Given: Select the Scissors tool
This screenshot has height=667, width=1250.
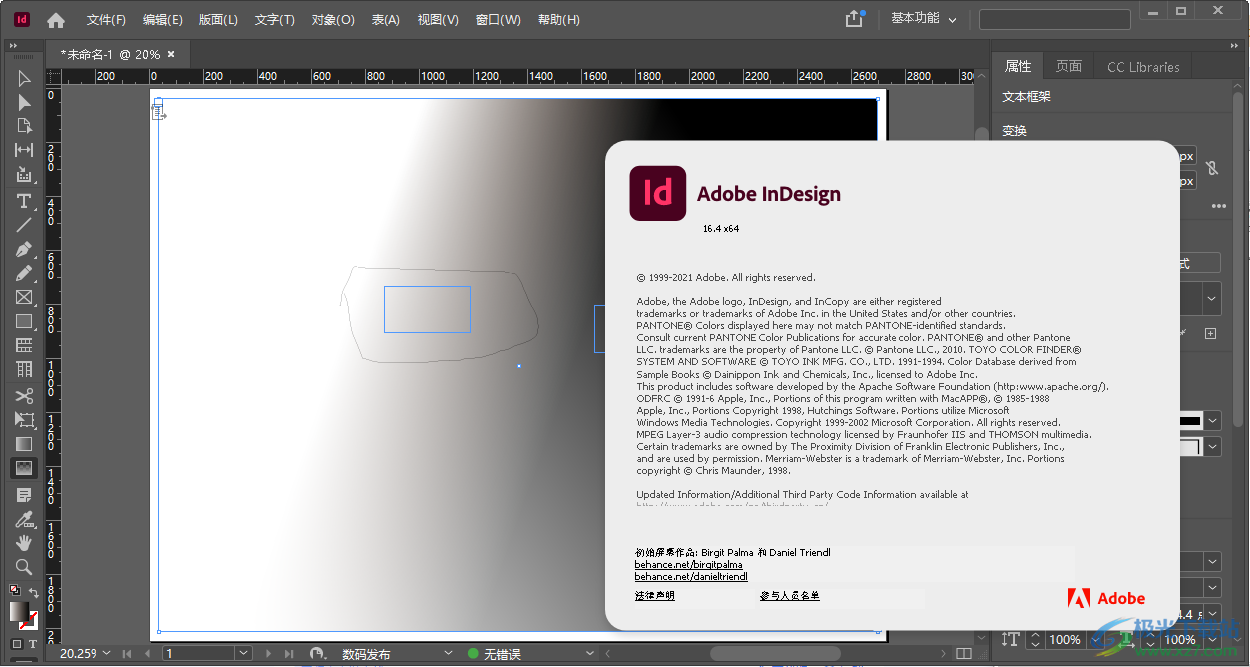Looking at the screenshot, I should [24, 396].
